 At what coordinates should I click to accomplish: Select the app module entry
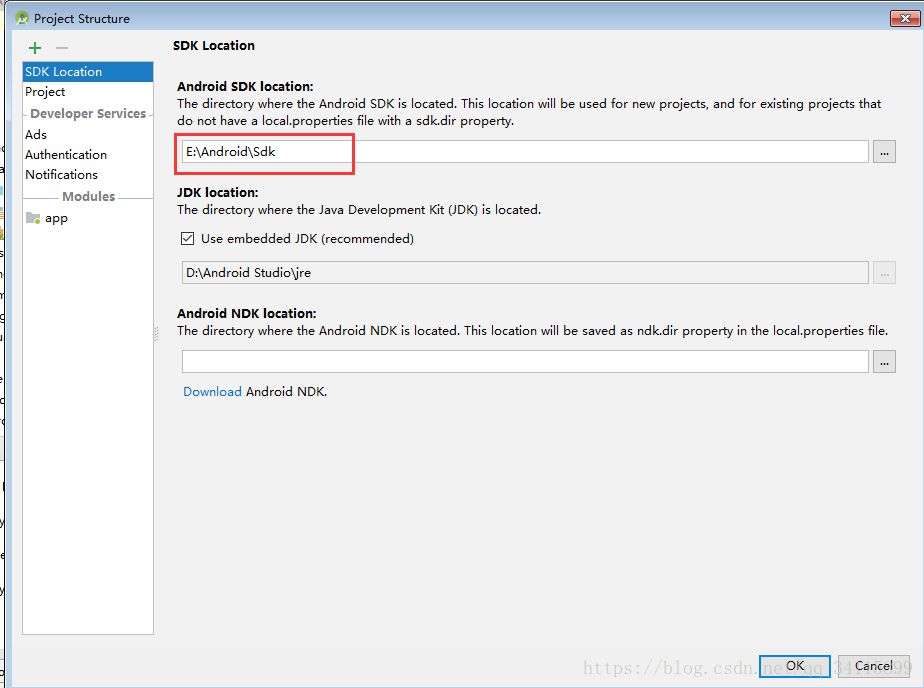coord(88,218)
